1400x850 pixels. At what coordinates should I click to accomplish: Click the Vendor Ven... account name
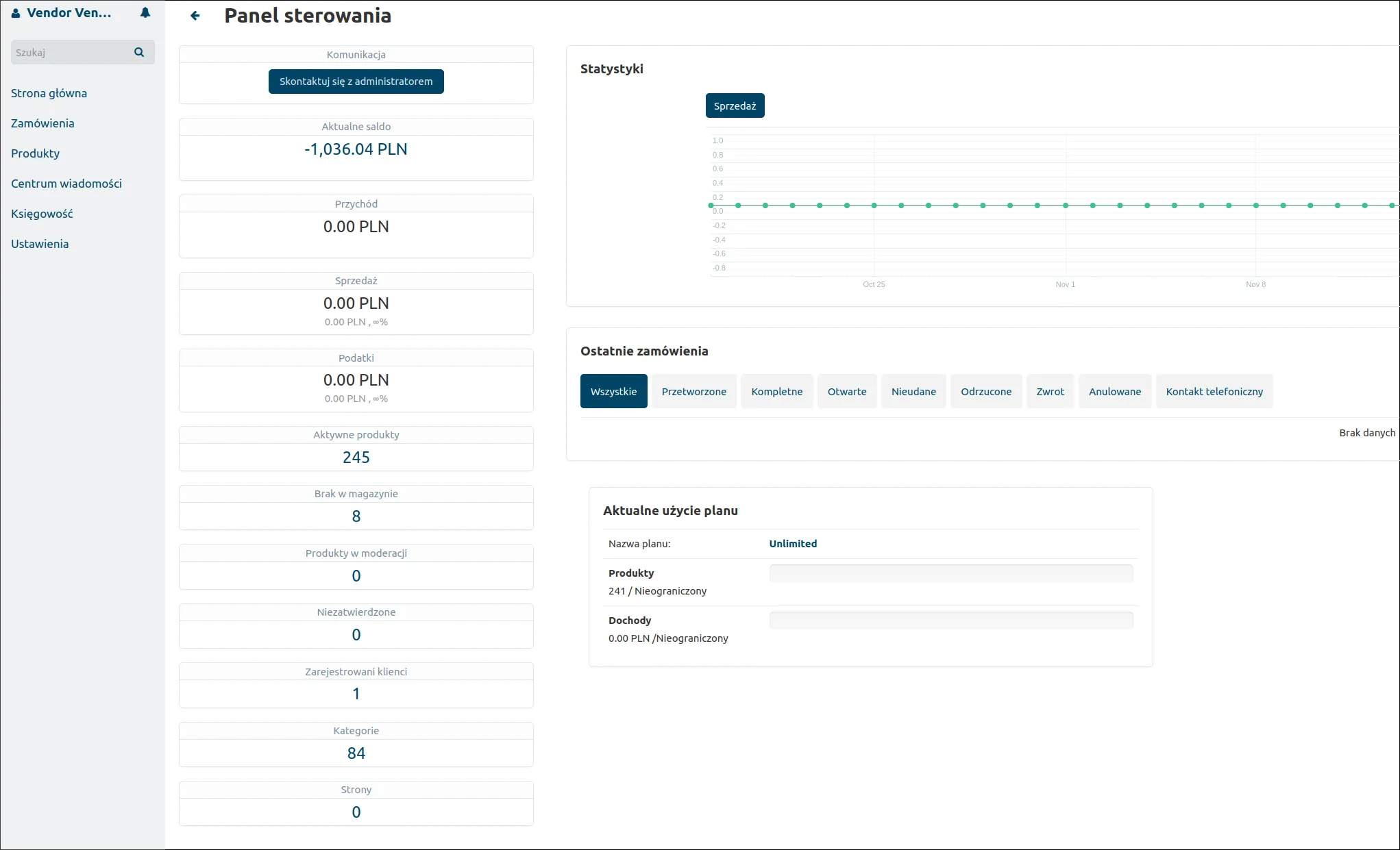(69, 13)
